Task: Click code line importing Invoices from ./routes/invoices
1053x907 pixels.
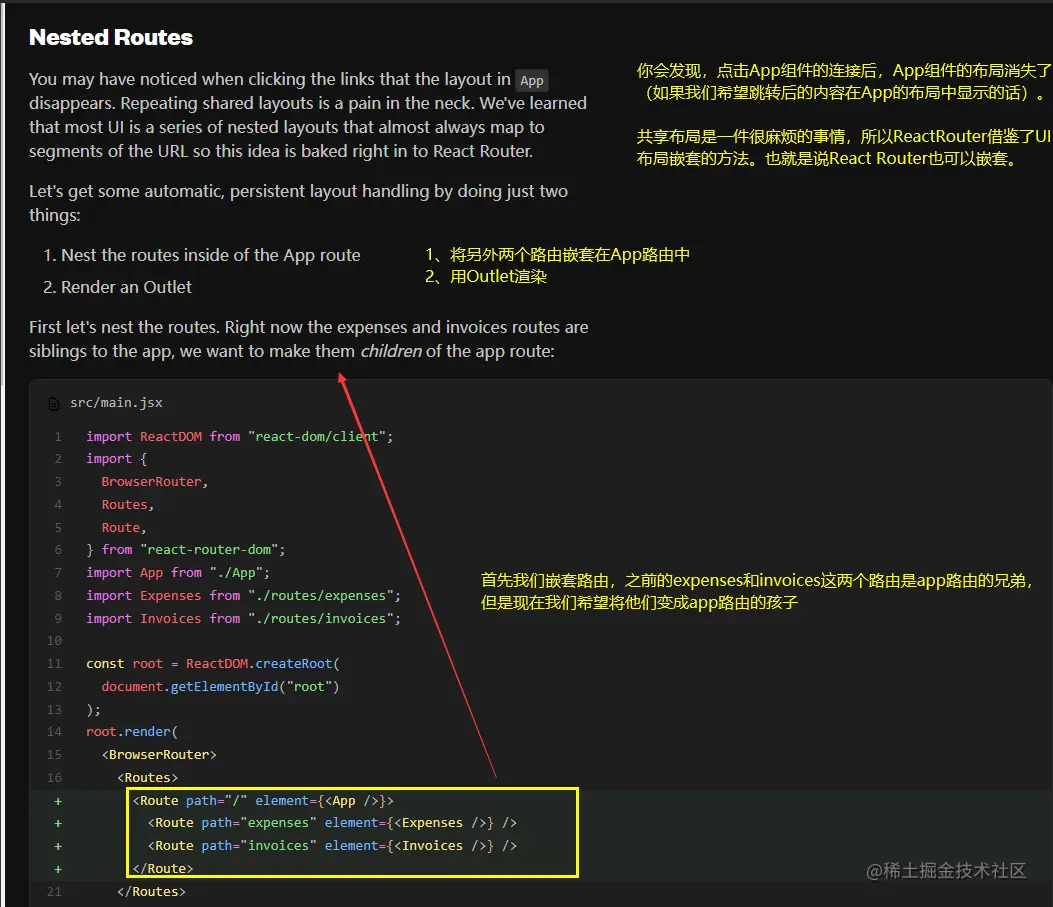Action: click(243, 618)
